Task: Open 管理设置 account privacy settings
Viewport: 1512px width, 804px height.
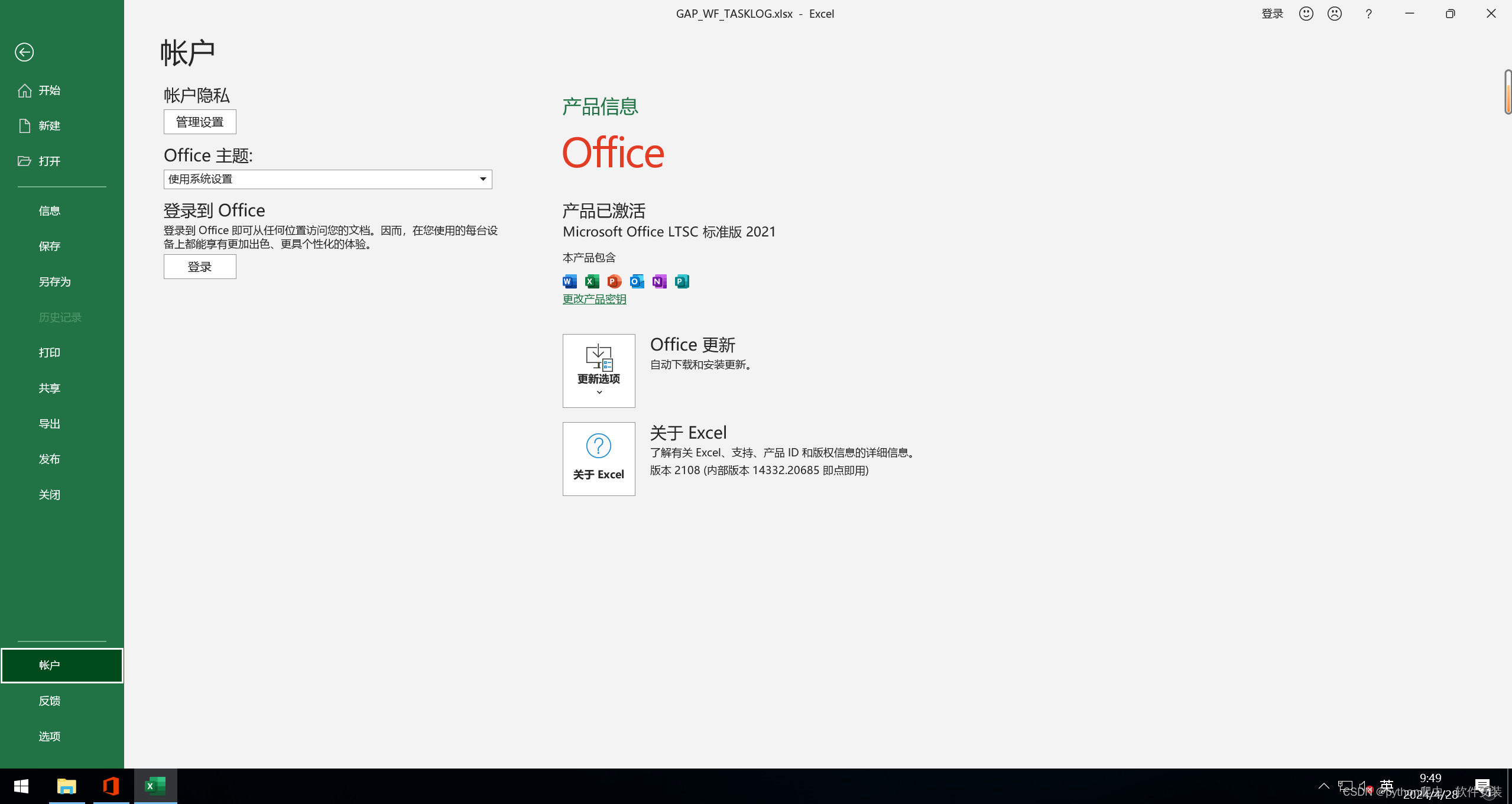Action: point(199,121)
